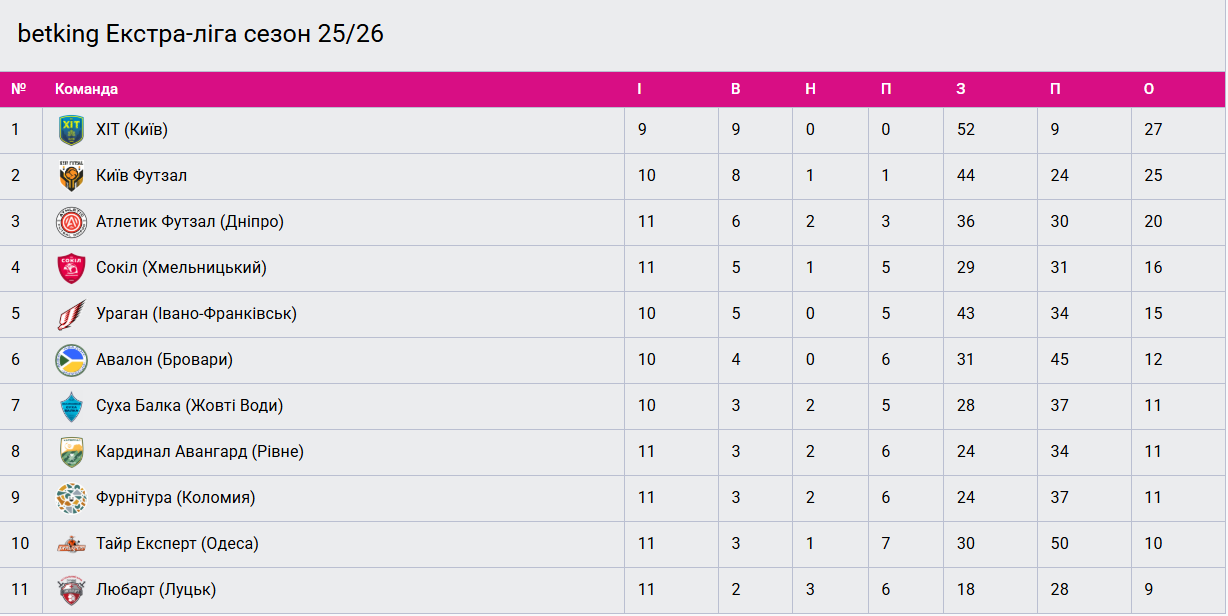
Task: Click the Київ Футзал team logo
Action: pos(71,176)
